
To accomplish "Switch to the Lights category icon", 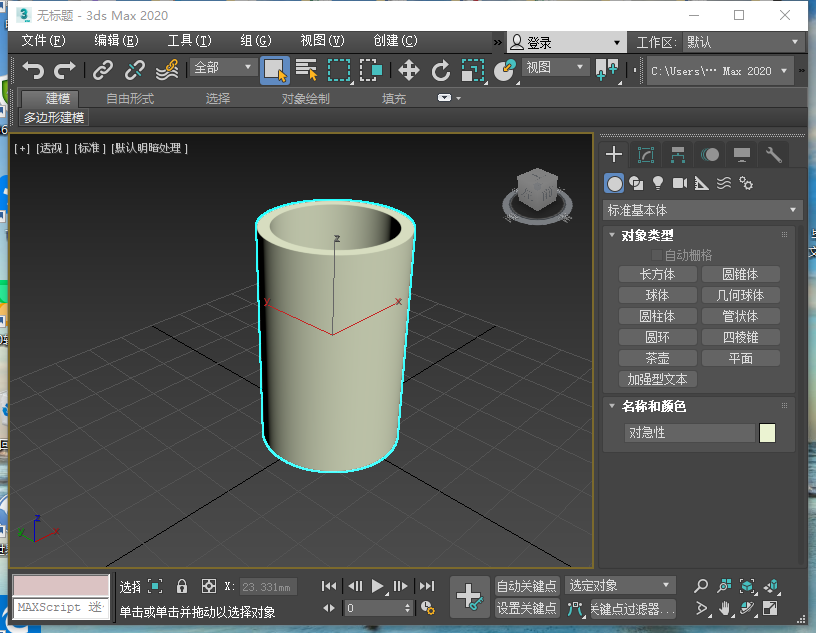I will pos(658,183).
